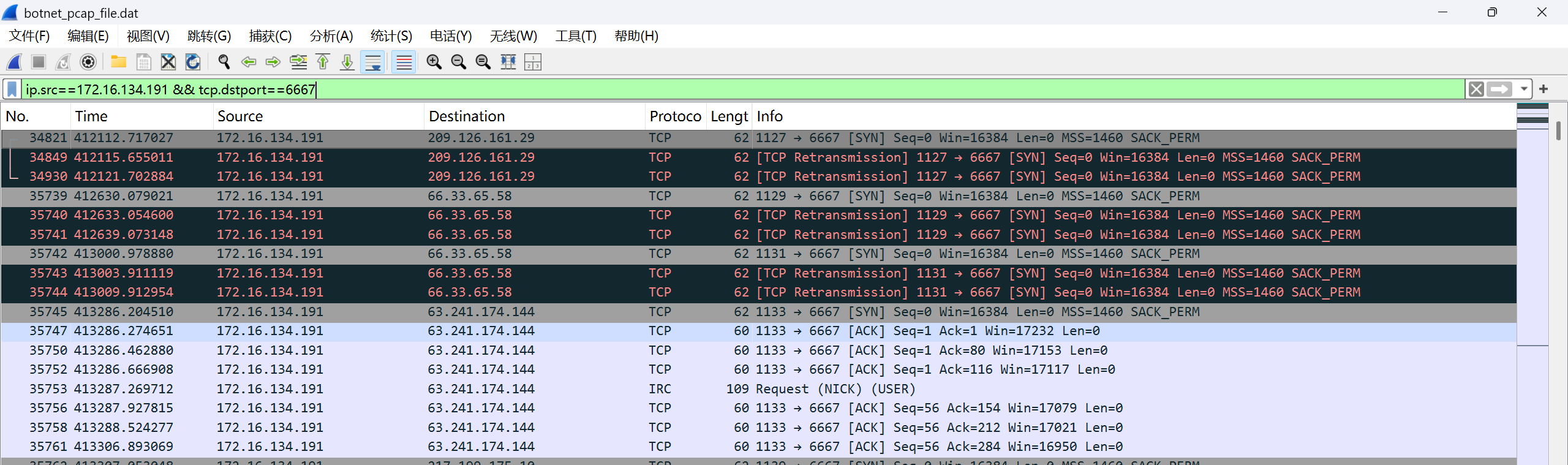Open the 帮助(H) menu
1568x465 pixels.
636,36
